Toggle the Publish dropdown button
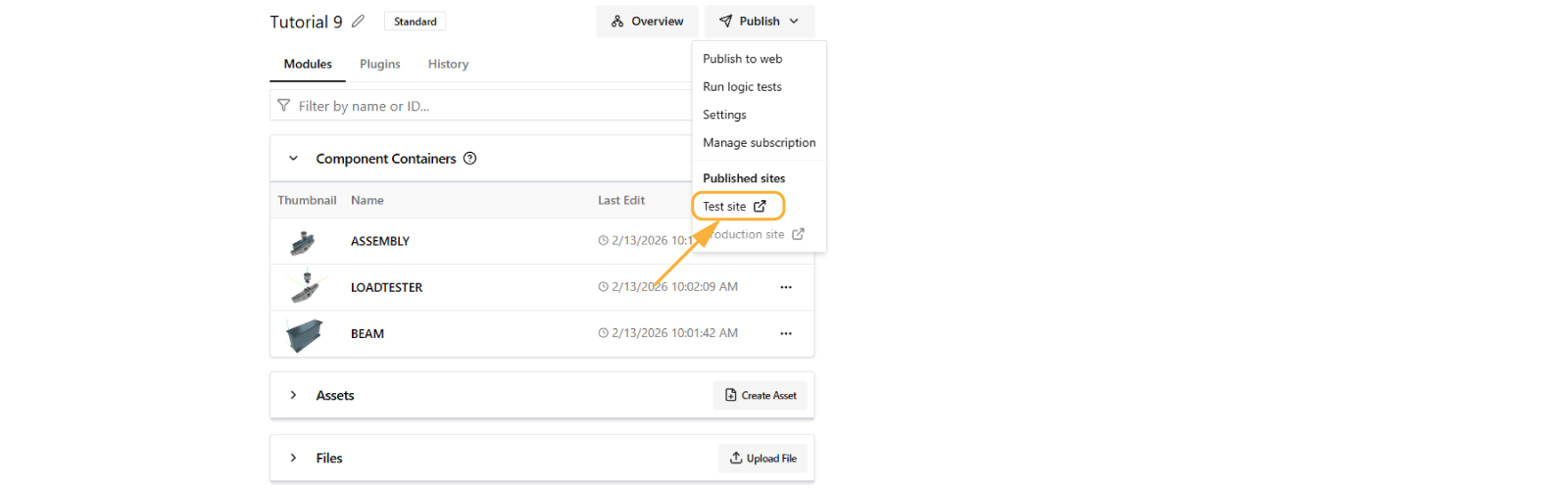The height and width of the screenshot is (490, 1568). [759, 22]
